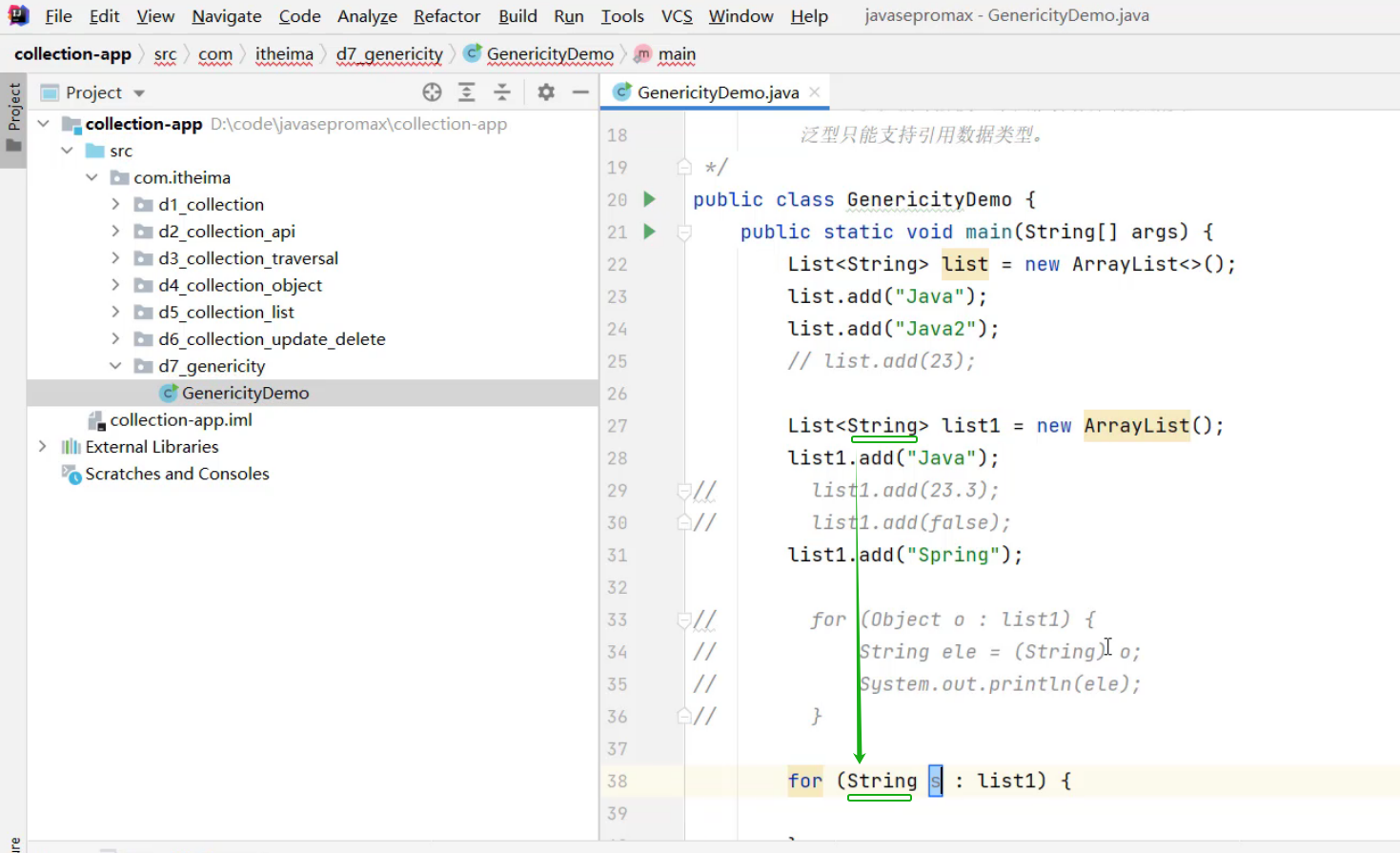Viewport: 1400px width, 853px height.
Task: Hide the Project tool window
Action: click(580, 92)
